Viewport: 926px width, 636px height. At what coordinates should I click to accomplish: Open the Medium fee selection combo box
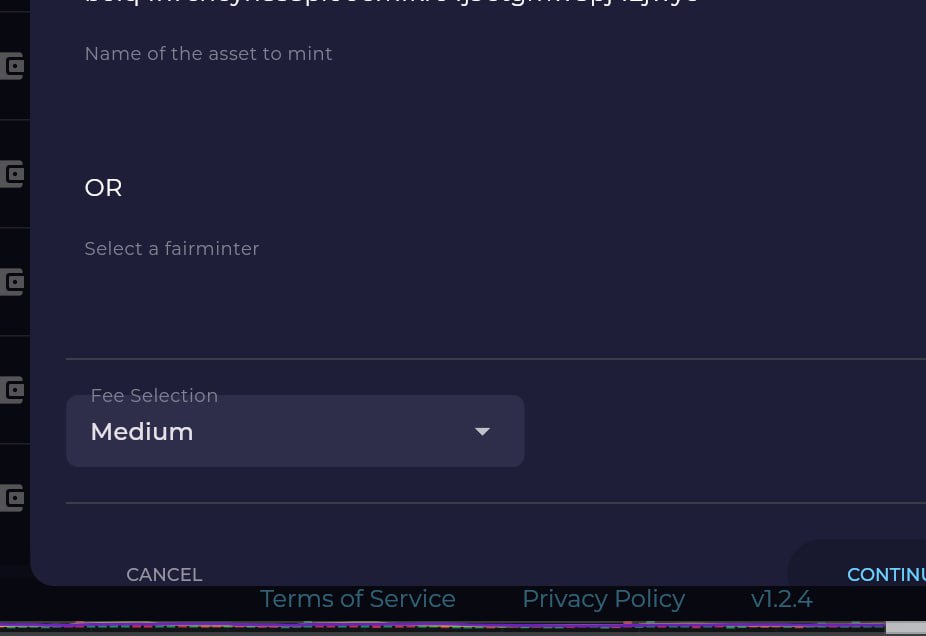tap(295, 431)
